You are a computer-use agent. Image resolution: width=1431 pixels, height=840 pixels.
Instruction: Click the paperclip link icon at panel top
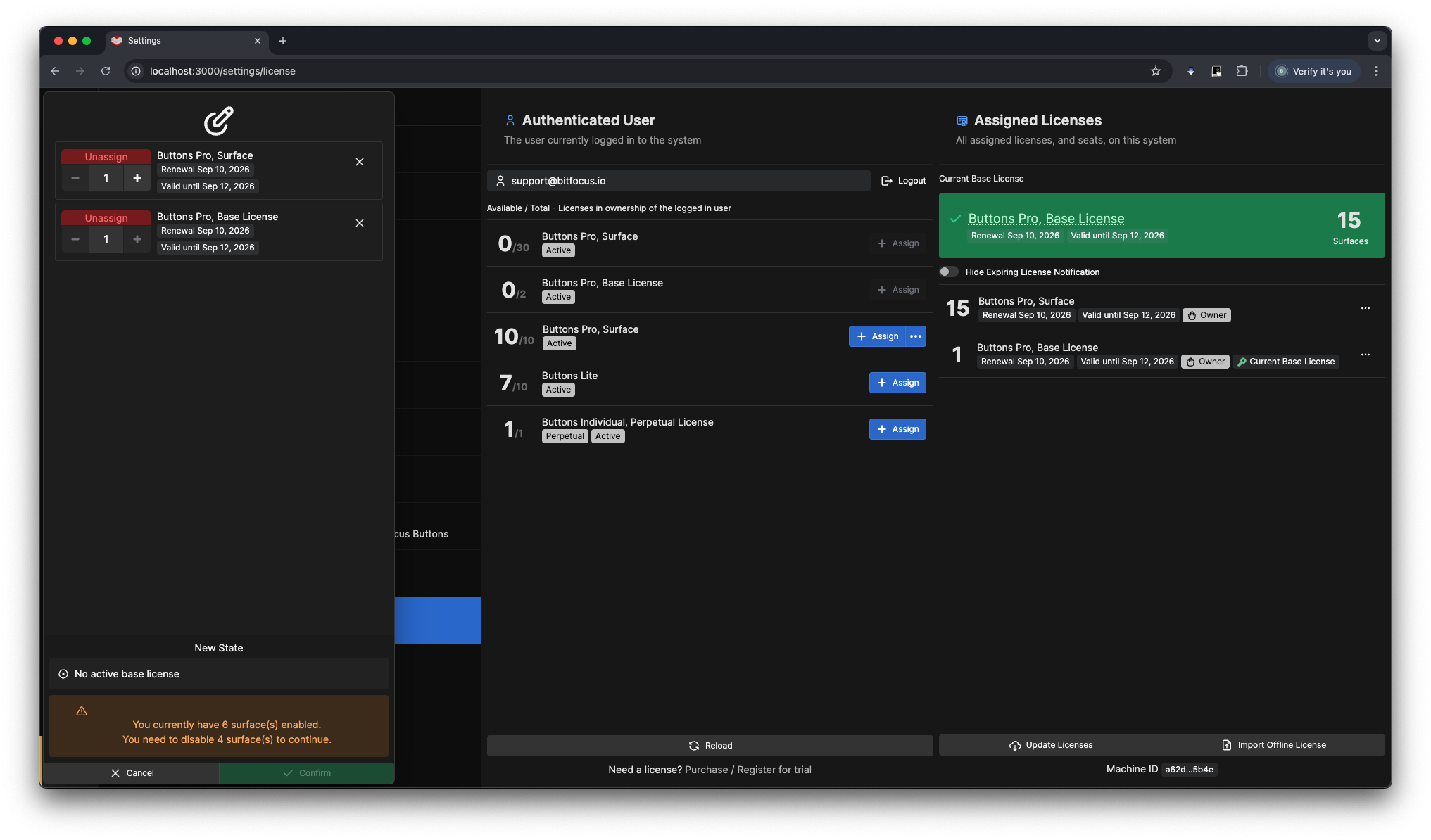coord(219,120)
